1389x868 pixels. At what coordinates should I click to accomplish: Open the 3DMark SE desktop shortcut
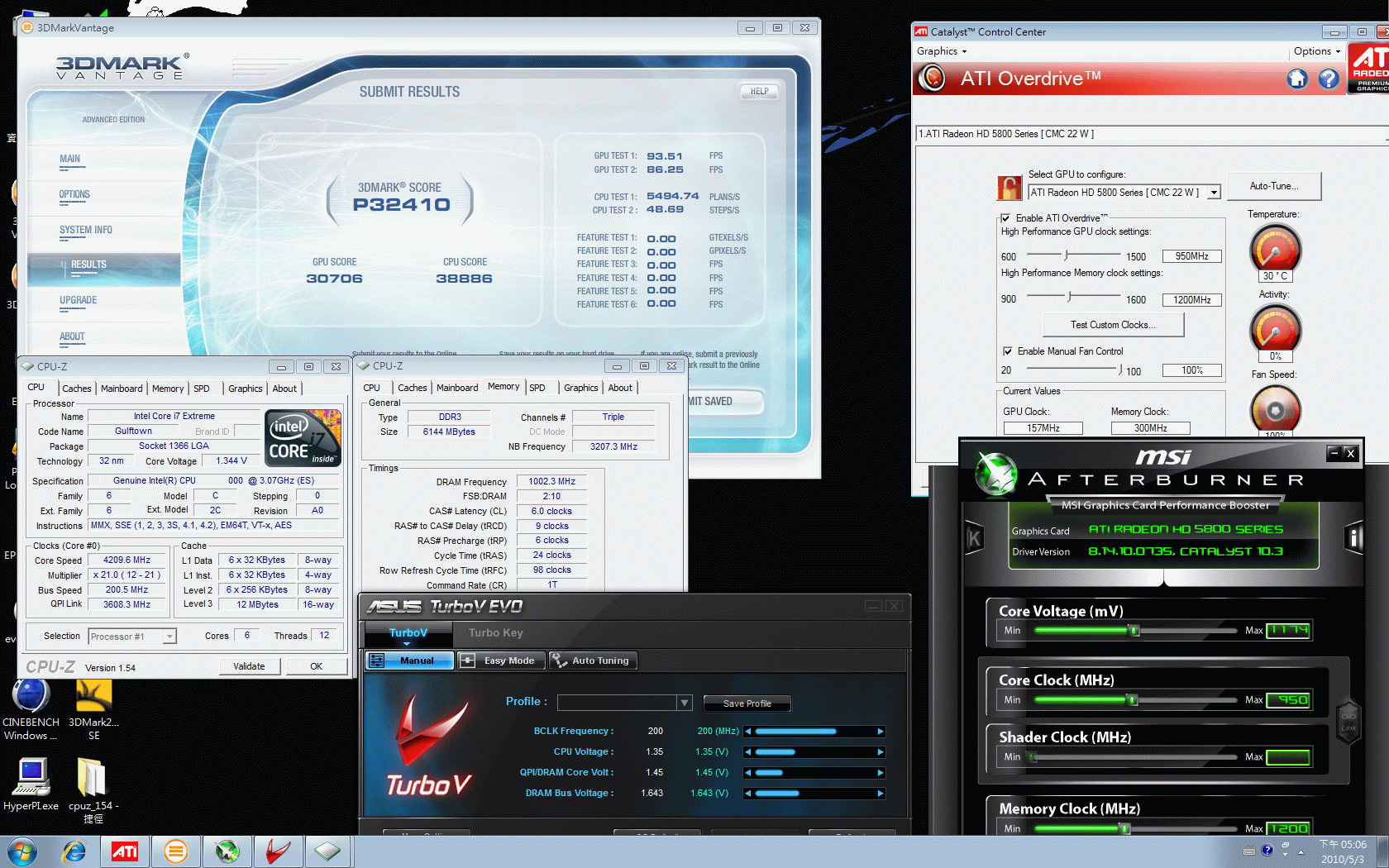coord(93,710)
